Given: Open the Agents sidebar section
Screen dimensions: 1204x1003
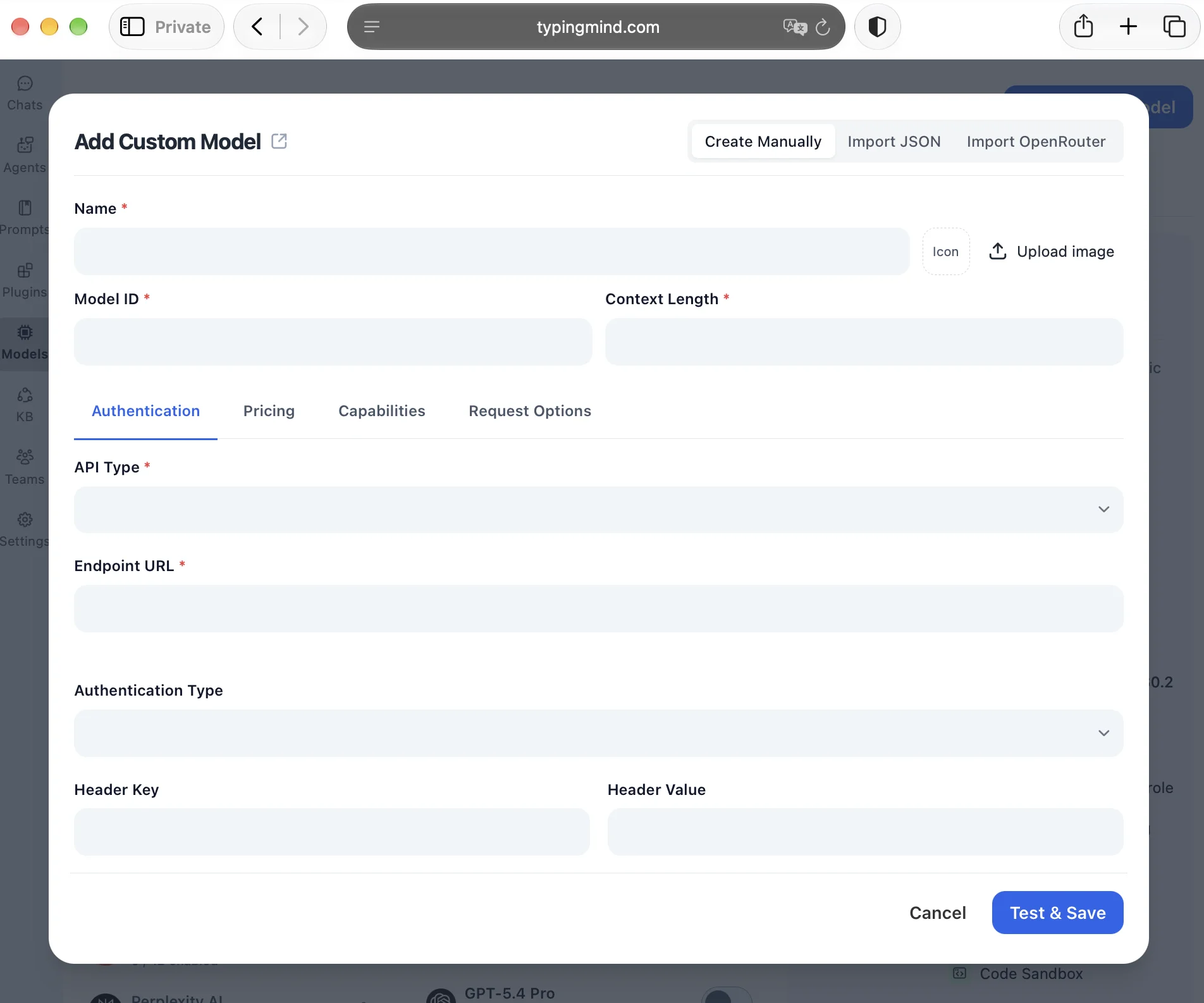Looking at the screenshot, I should [x=25, y=156].
